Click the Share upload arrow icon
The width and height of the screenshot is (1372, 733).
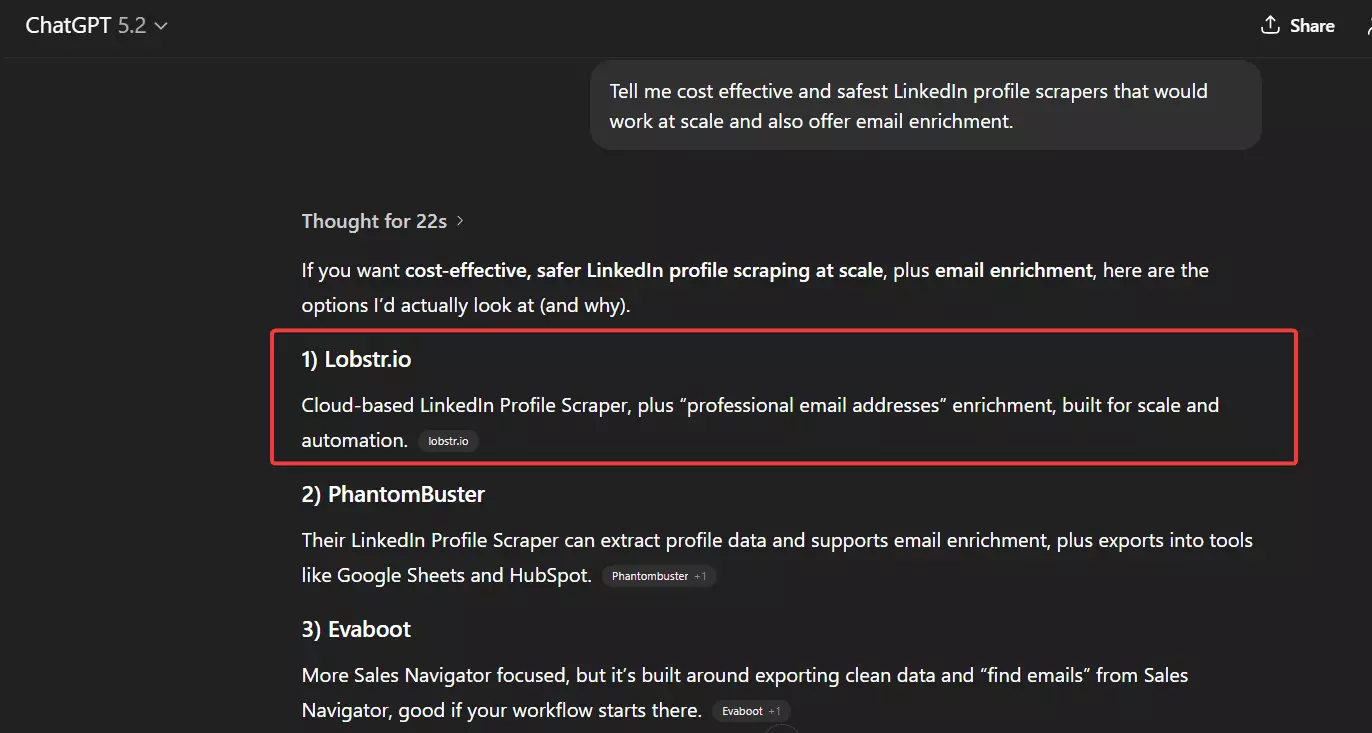click(1269, 25)
